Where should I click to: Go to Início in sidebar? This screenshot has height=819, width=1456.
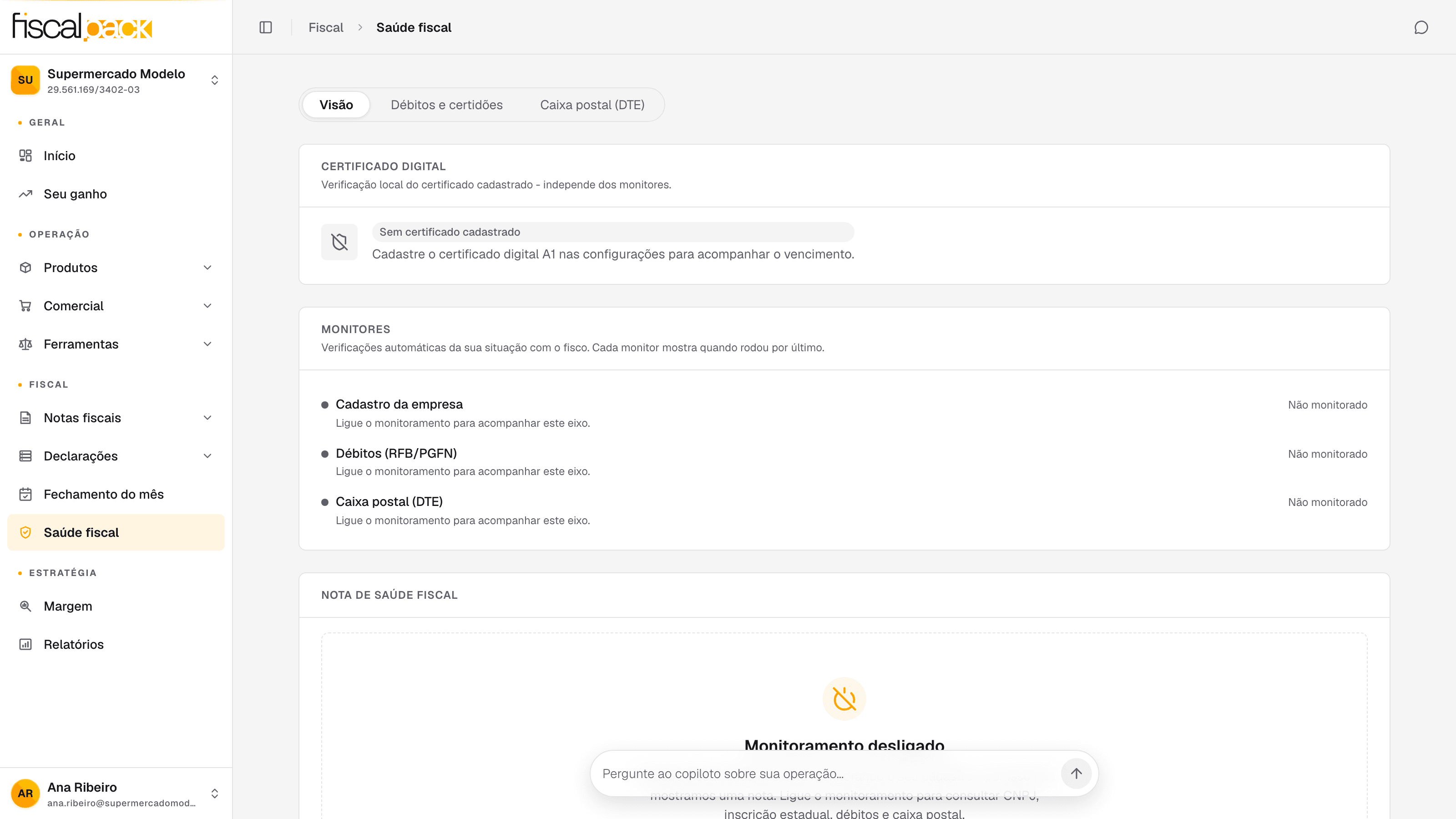116,156
